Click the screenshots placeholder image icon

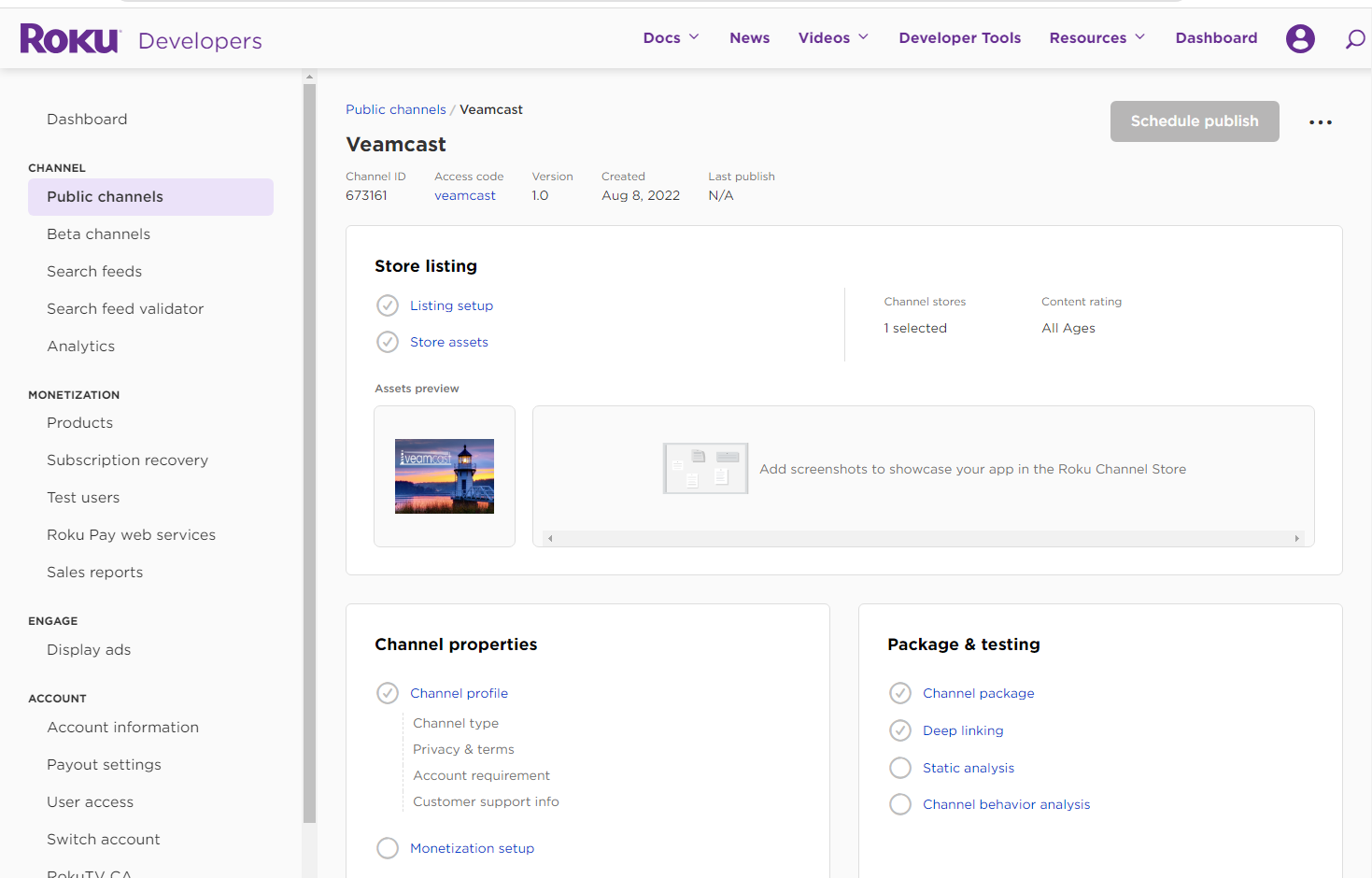coord(705,468)
